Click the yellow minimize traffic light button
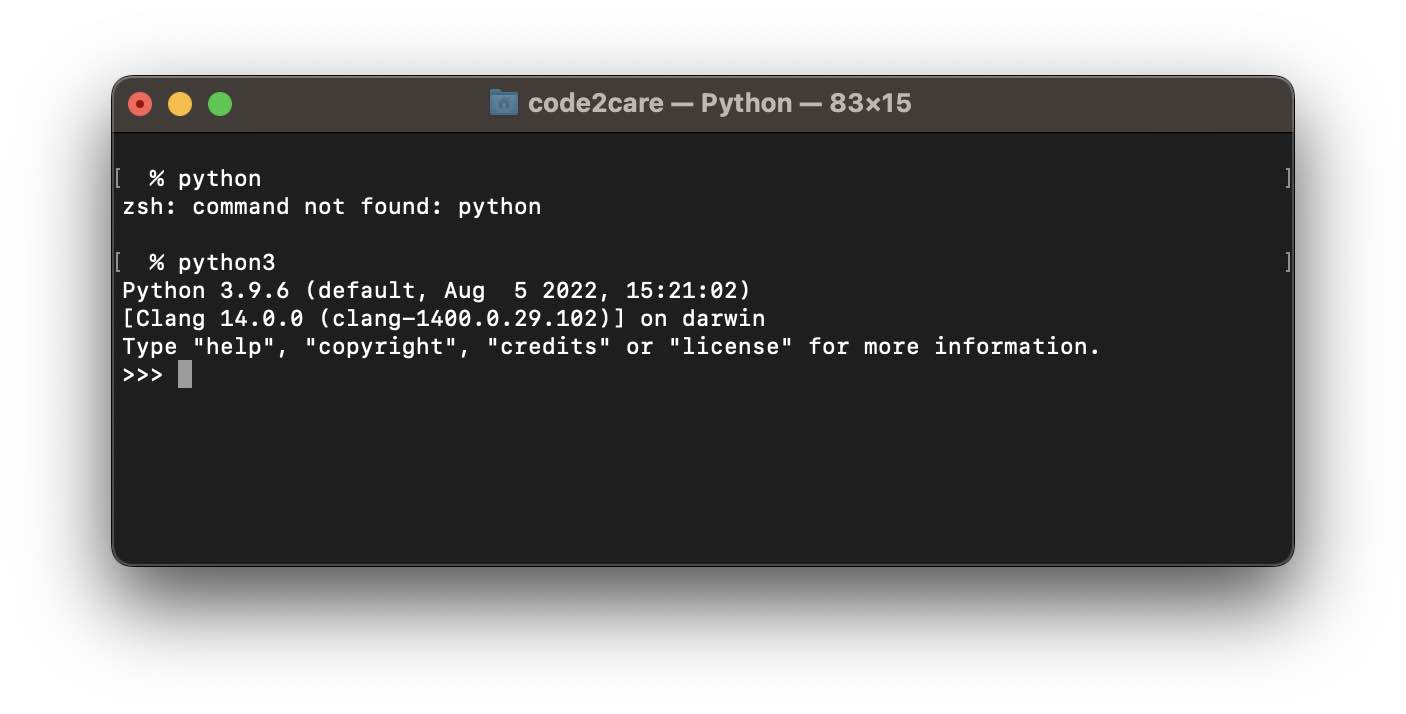This screenshot has height=714, width=1406. click(x=180, y=103)
